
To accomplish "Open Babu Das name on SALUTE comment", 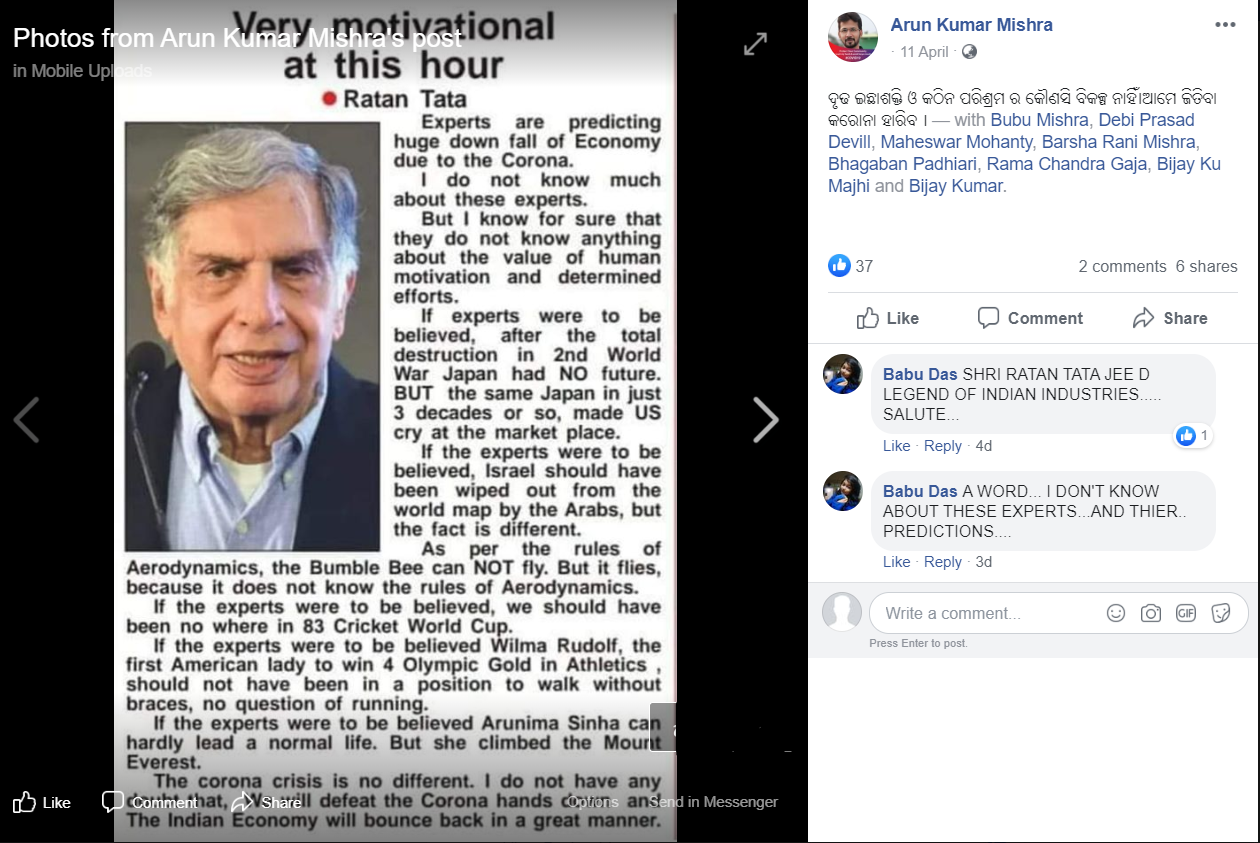I will (x=920, y=375).
